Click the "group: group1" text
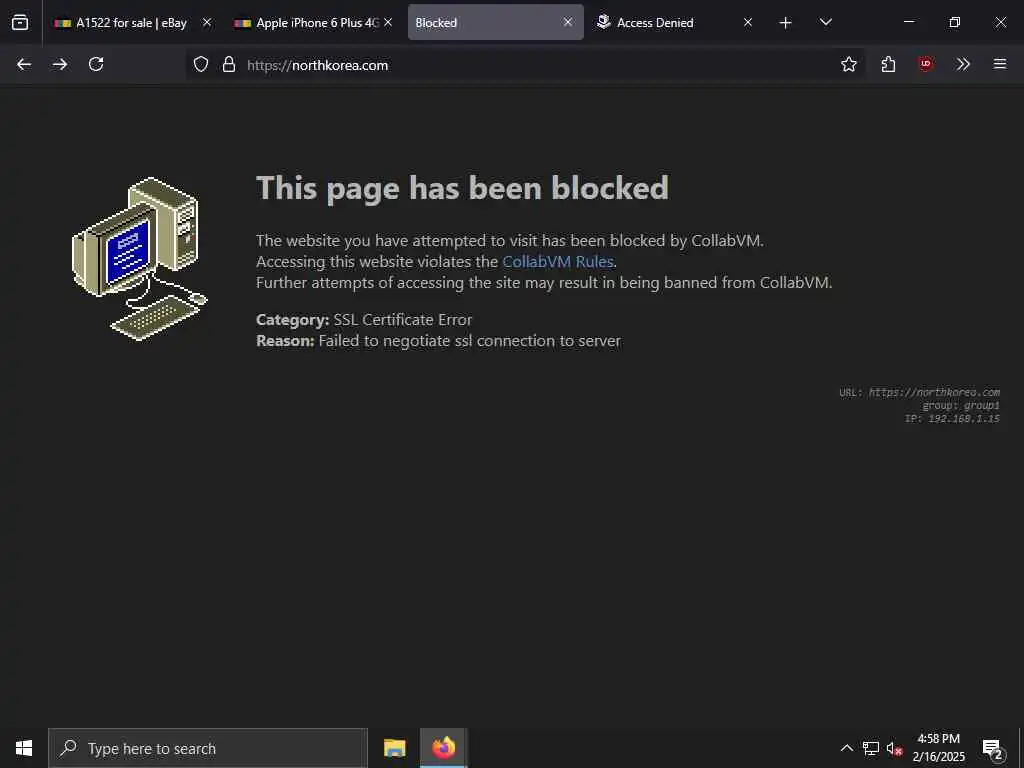Viewport: 1024px width, 768px height. (961, 406)
